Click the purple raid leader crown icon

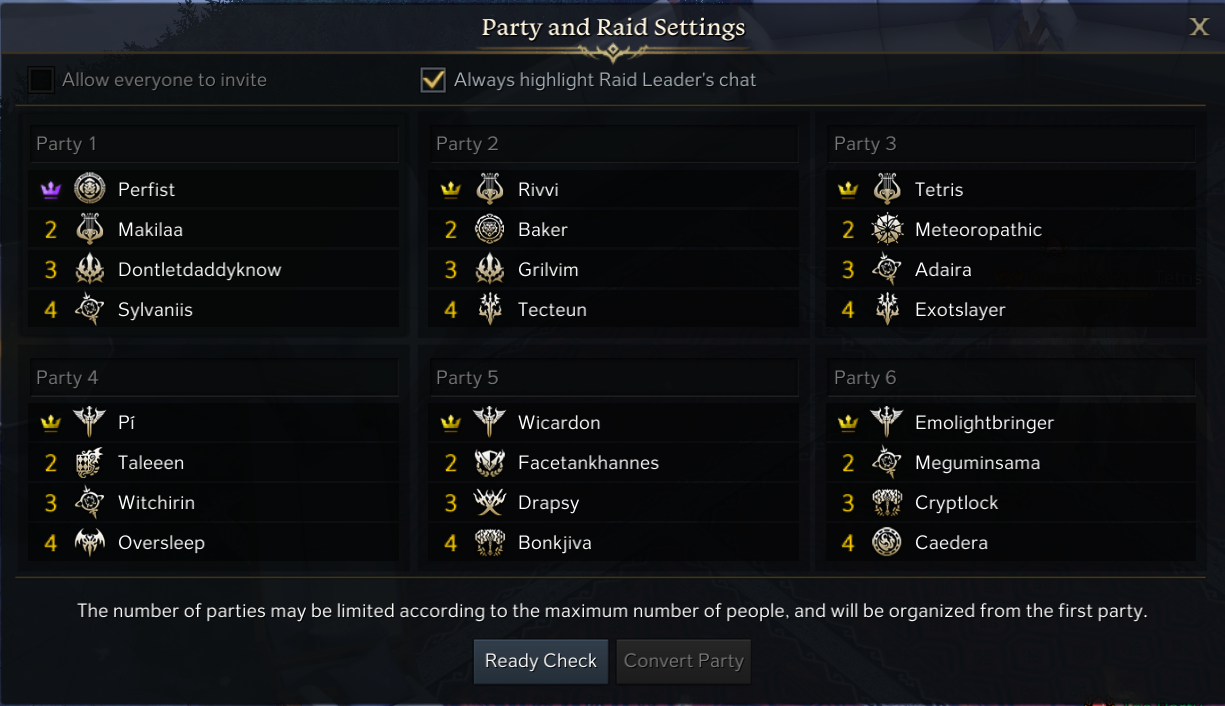tap(51, 190)
